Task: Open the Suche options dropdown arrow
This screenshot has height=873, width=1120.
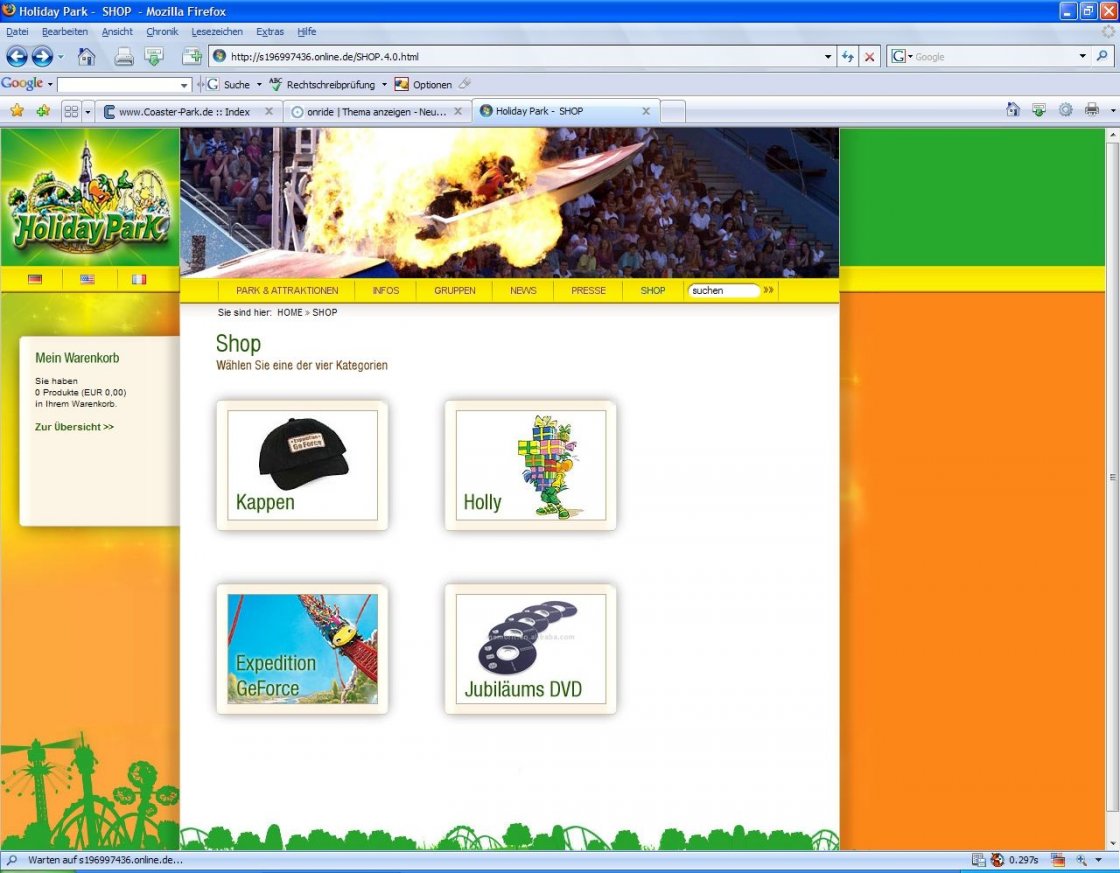Action: coord(259,84)
